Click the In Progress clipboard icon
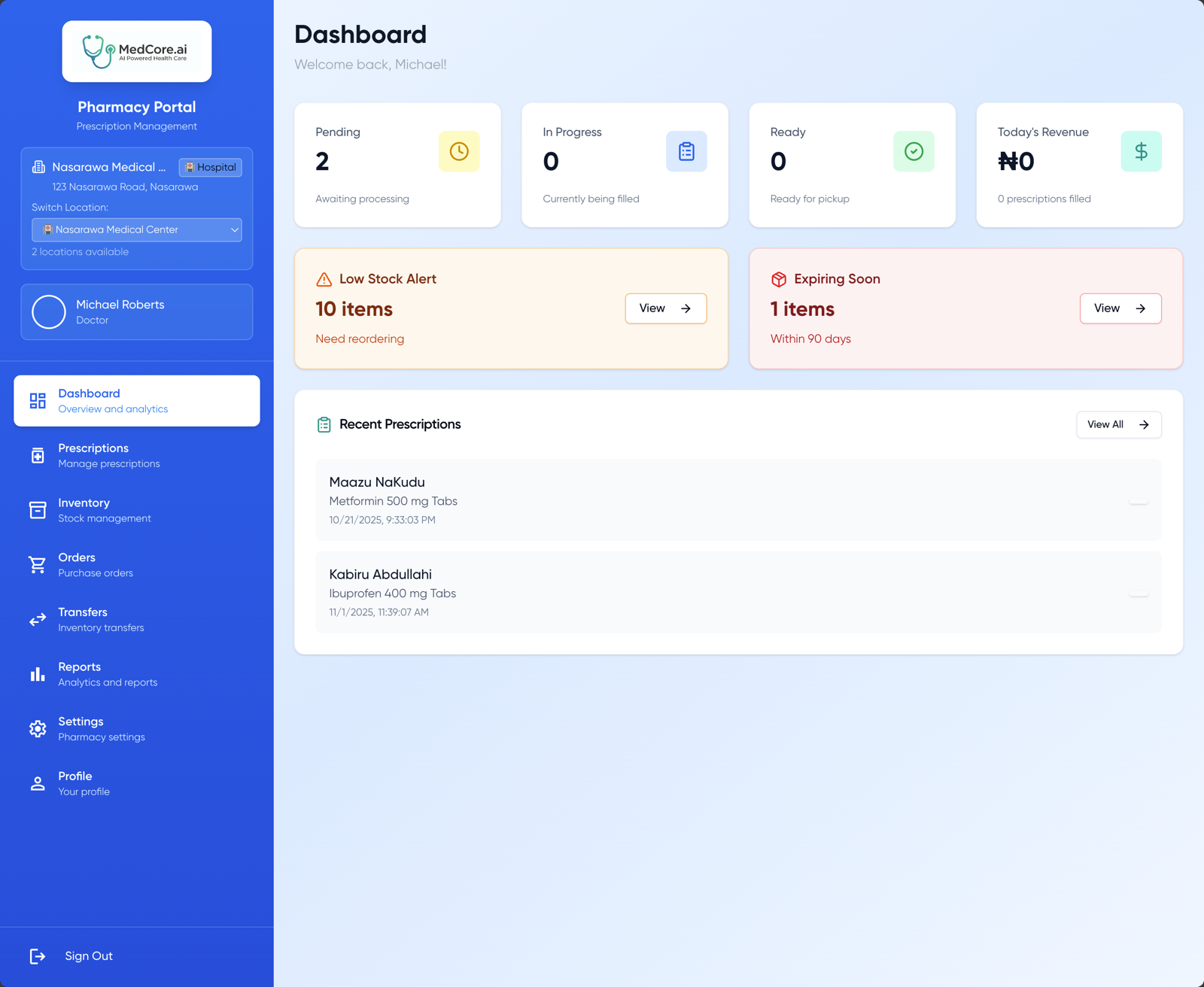This screenshot has width=1204, height=987. click(686, 151)
